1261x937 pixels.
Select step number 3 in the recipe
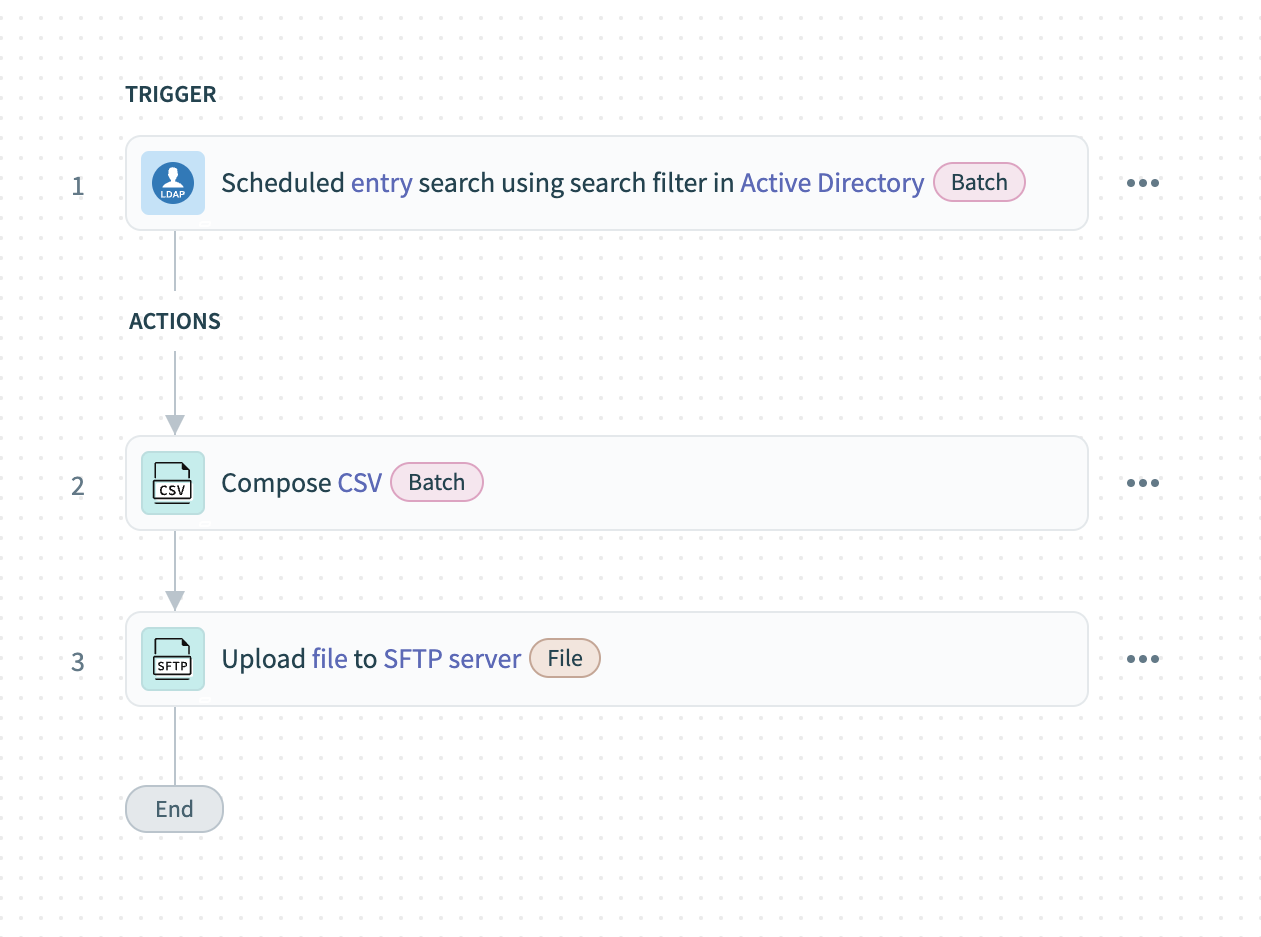tap(77, 662)
